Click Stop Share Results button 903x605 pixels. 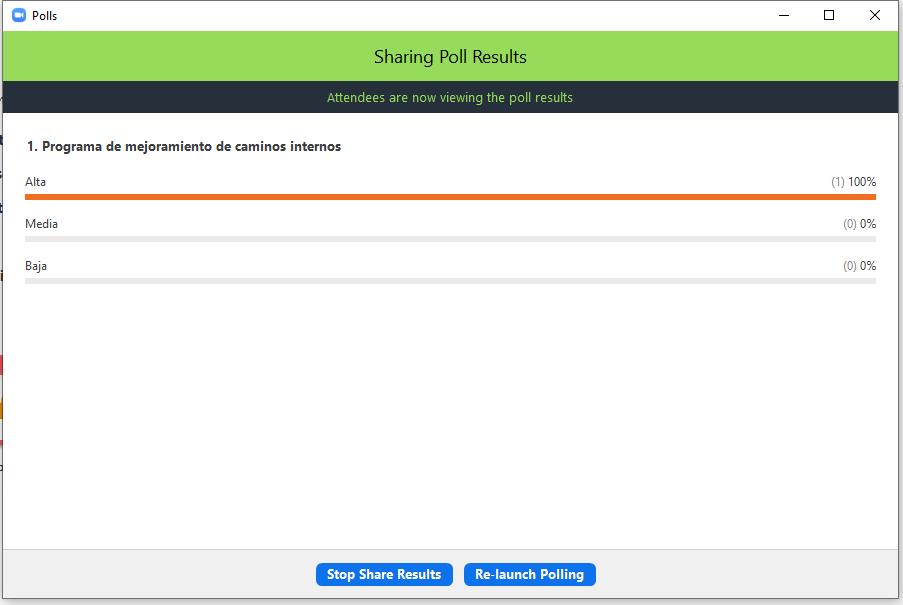point(384,575)
